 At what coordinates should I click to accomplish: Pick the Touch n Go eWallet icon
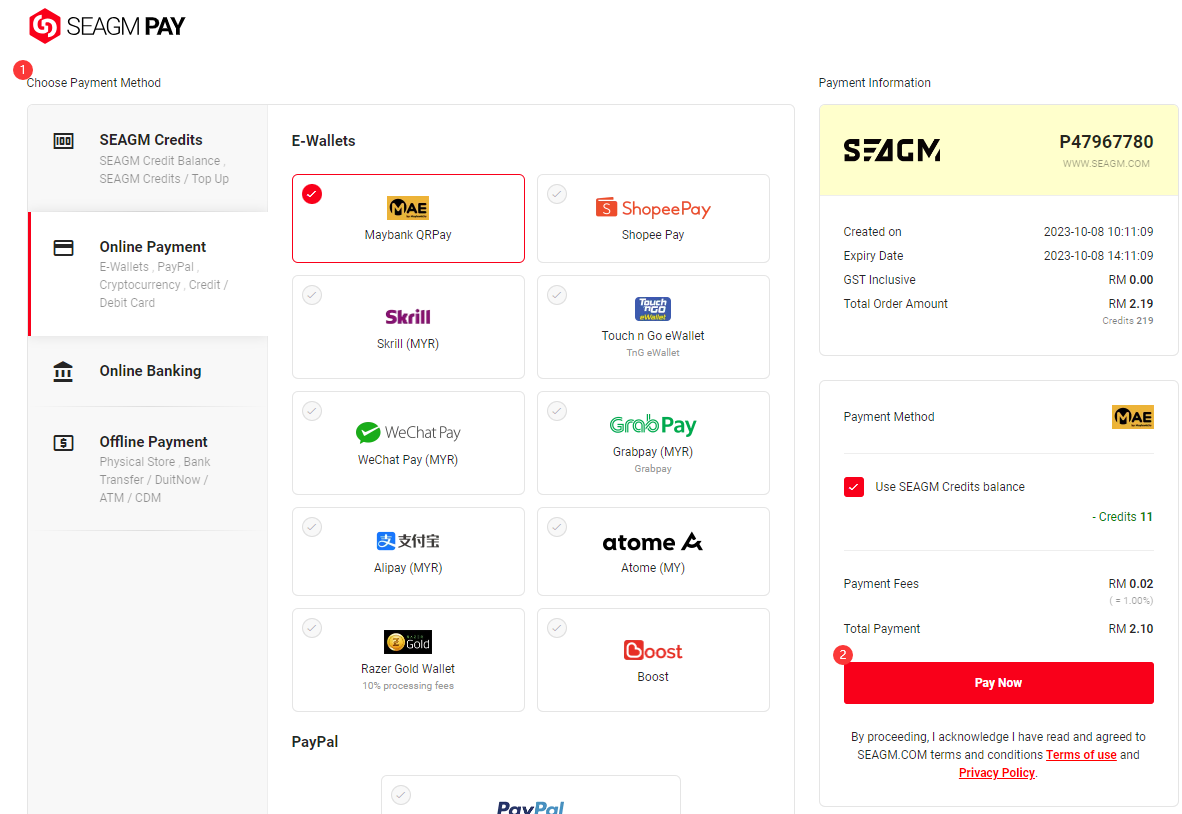[x=653, y=309]
